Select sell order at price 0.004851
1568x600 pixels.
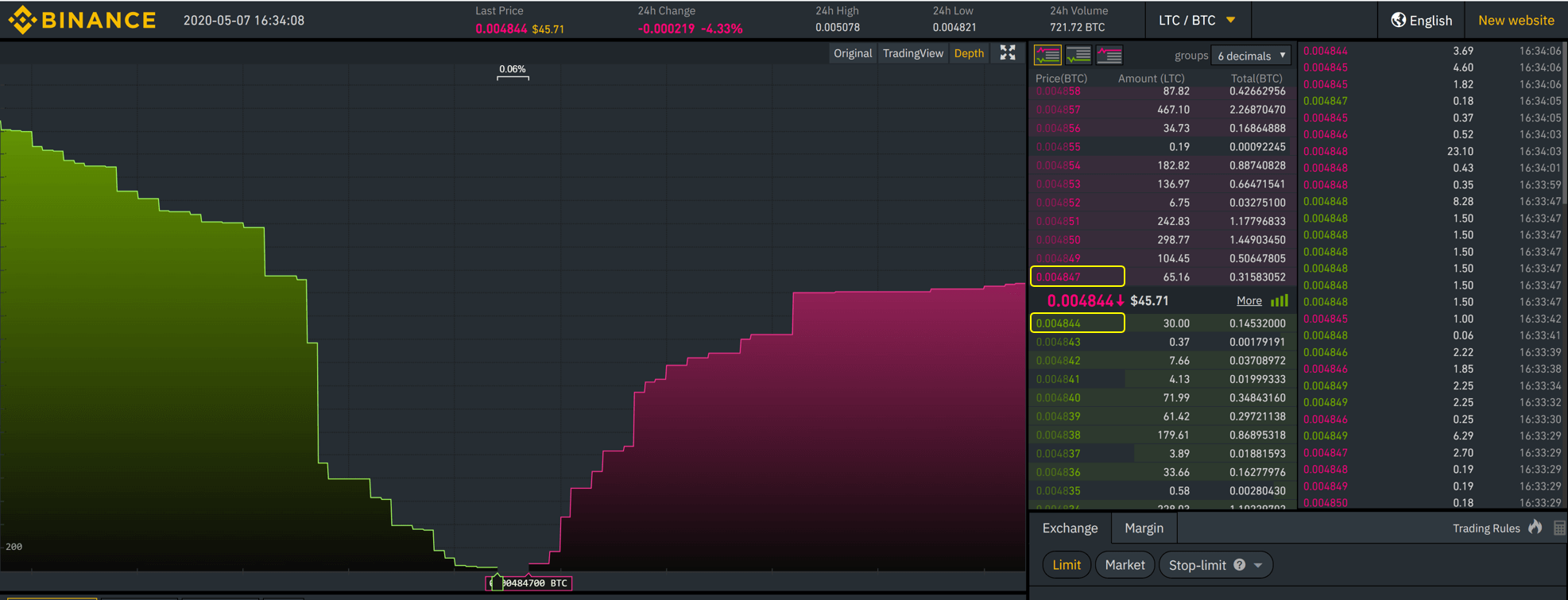click(x=1163, y=221)
